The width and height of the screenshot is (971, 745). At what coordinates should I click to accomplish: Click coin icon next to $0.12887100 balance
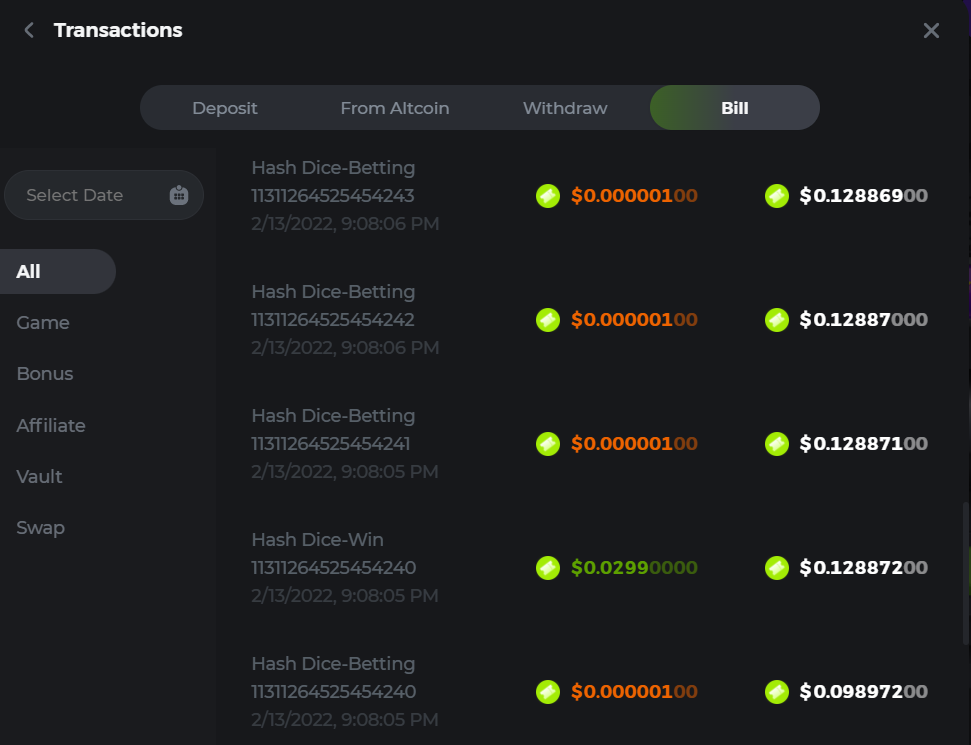coord(777,444)
